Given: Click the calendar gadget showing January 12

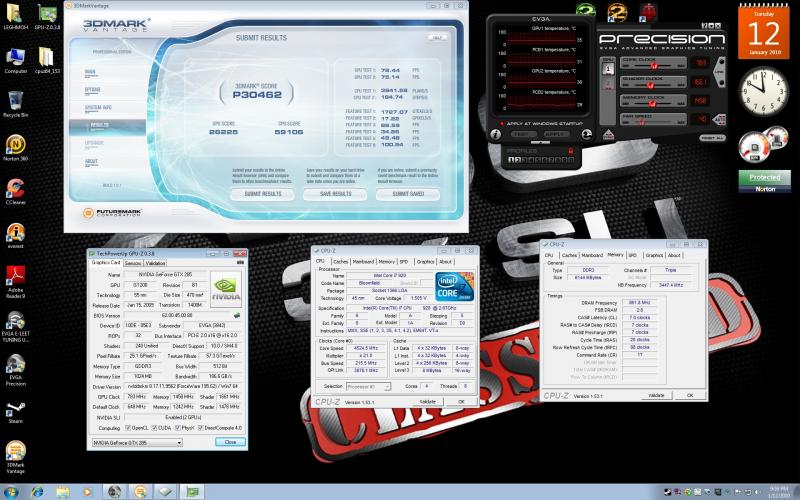Looking at the screenshot, I should pyautogui.click(x=763, y=32).
